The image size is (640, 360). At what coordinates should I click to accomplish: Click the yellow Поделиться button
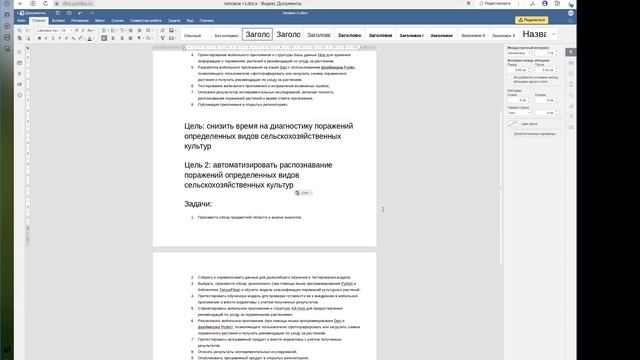(x=531, y=20)
